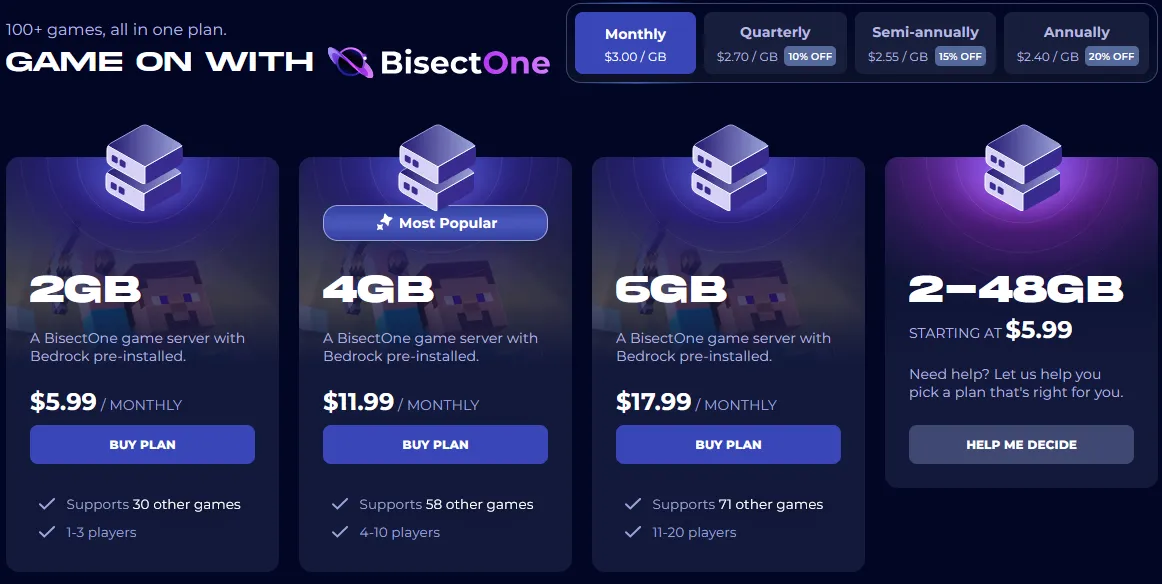Select Annually billing with 20% off

click(1076, 44)
